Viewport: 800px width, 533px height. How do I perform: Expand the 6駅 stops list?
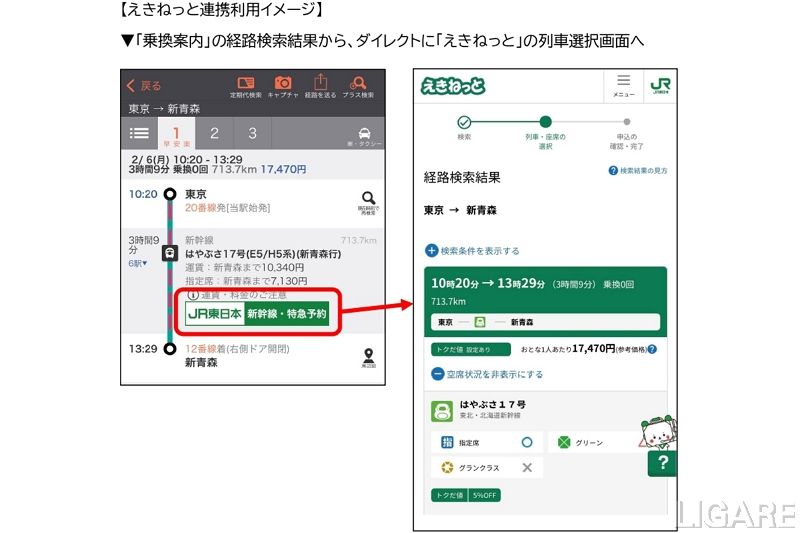click(137, 264)
